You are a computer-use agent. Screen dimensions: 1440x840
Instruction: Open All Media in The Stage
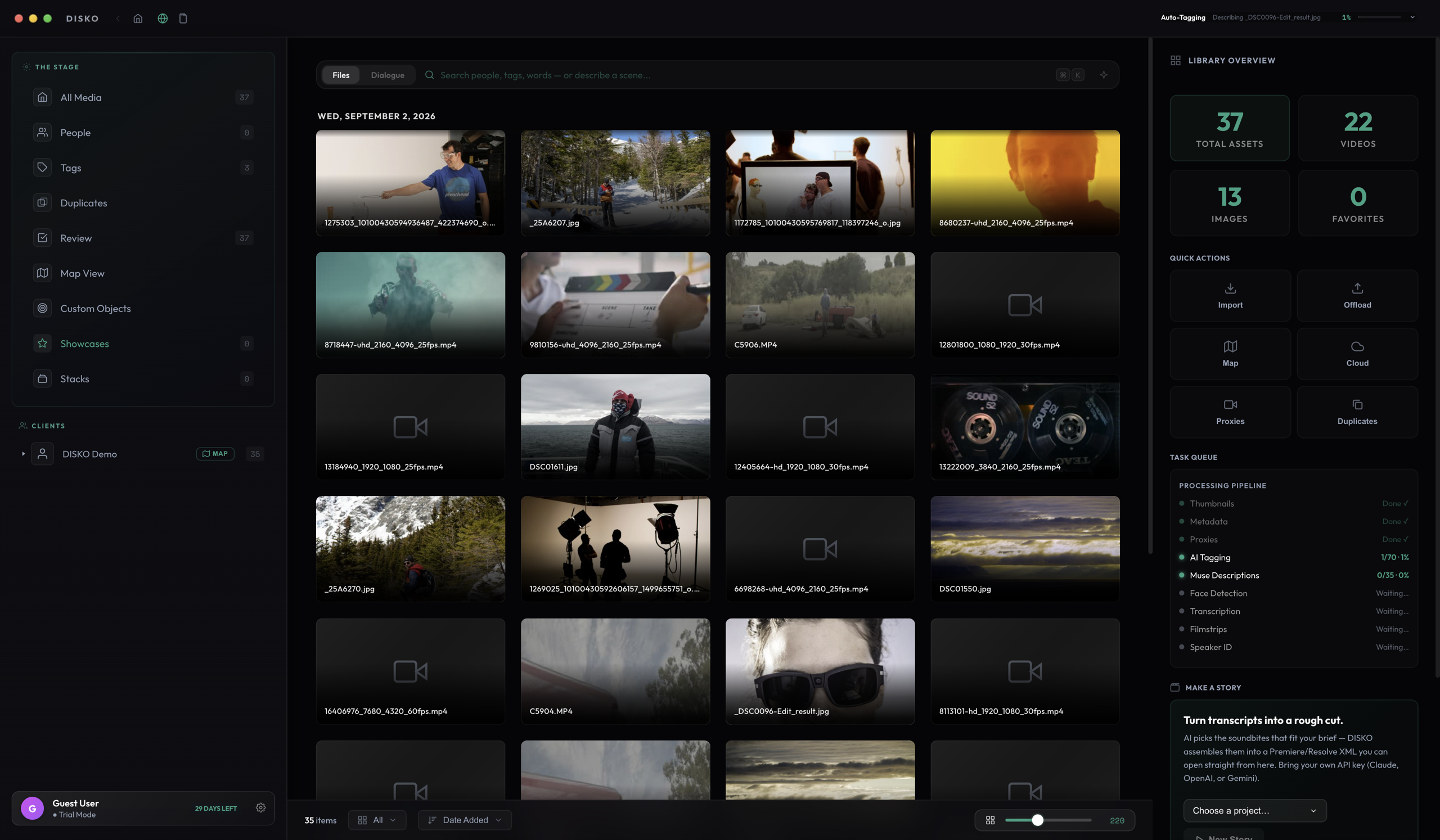click(x=143, y=98)
